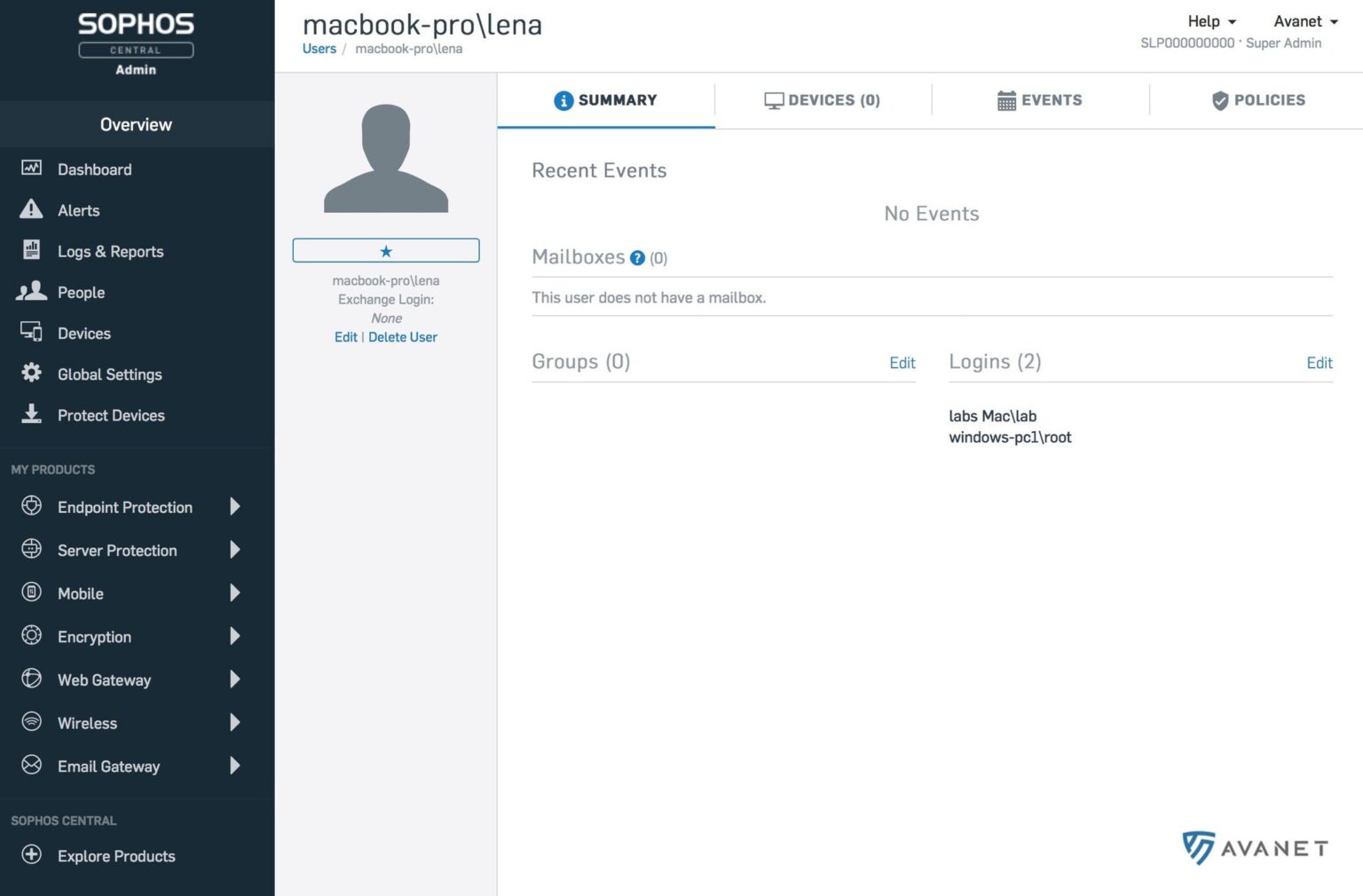Open the Policies tab

click(x=1257, y=100)
